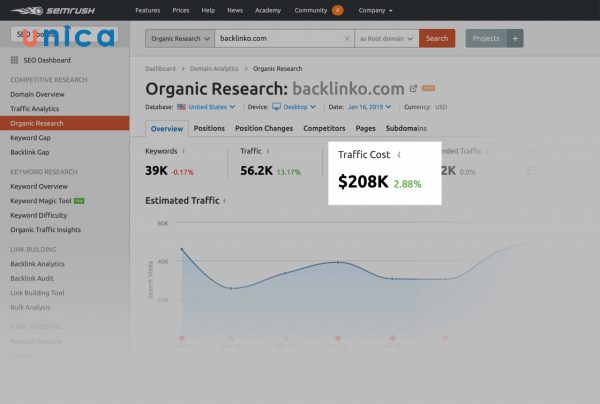Open Bulk Analysis in sidebar

[x=31, y=308]
